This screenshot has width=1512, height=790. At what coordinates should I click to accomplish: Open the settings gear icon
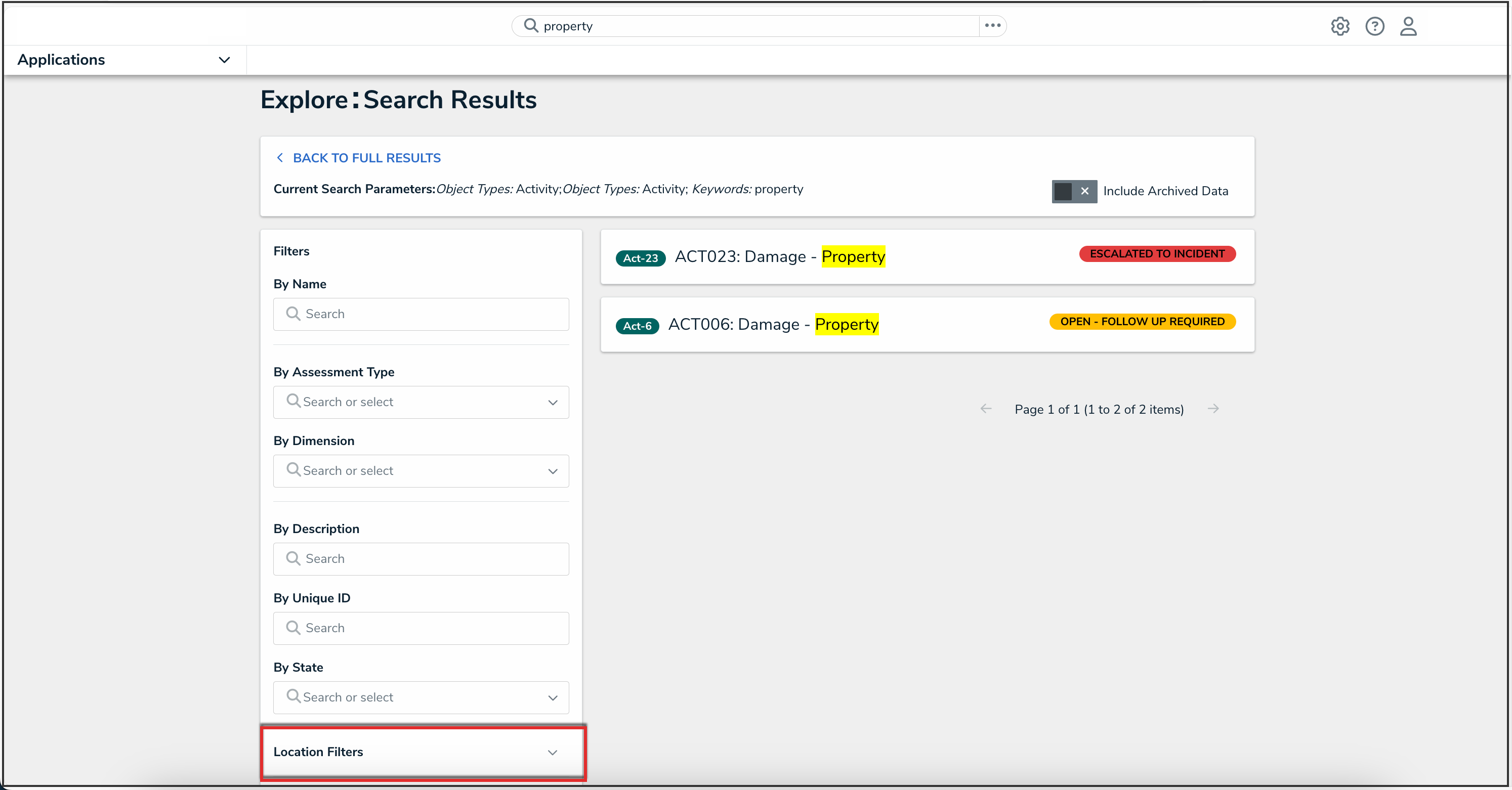pos(1339,26)
